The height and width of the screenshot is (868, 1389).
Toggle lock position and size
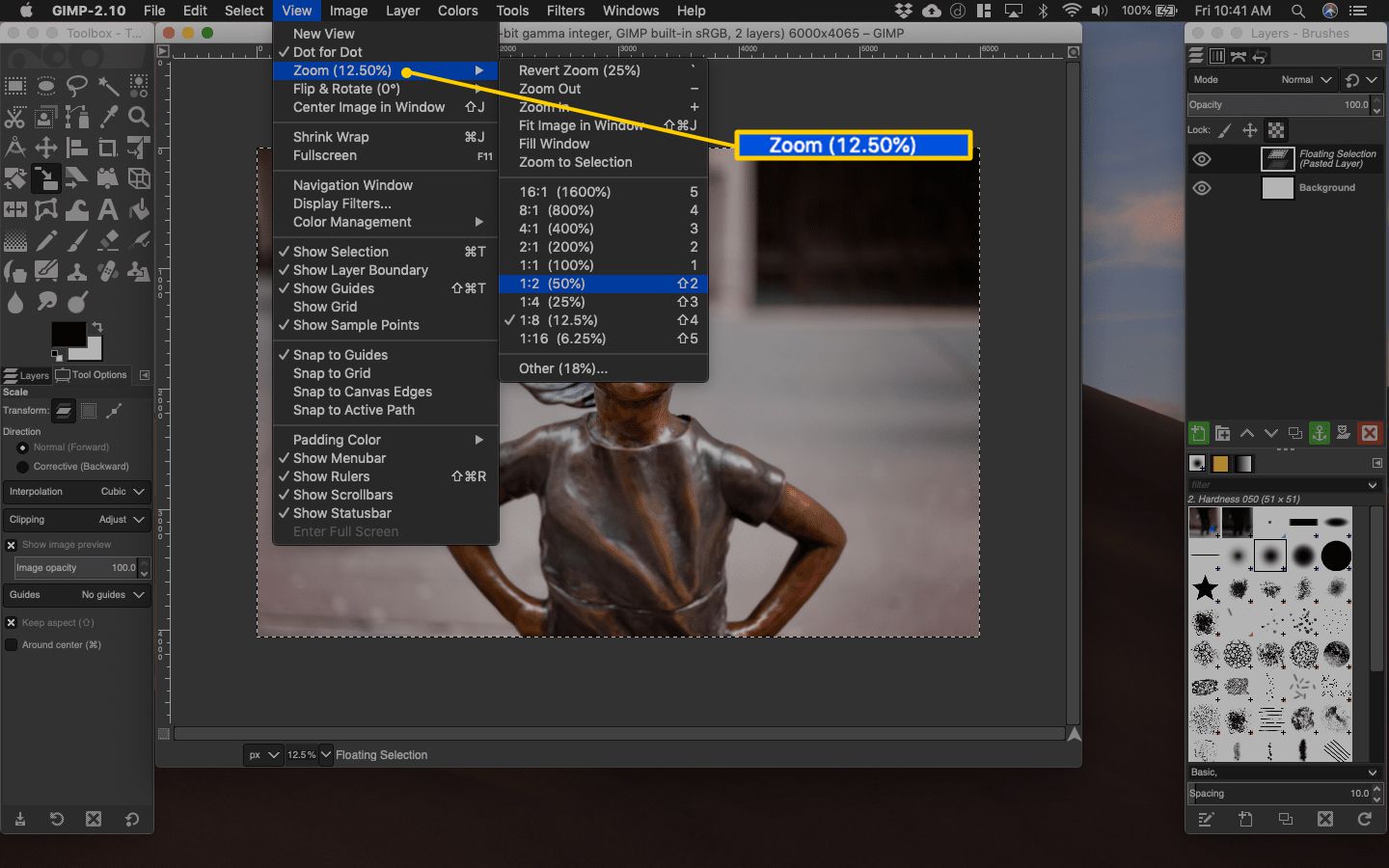tap(1250, 130)
